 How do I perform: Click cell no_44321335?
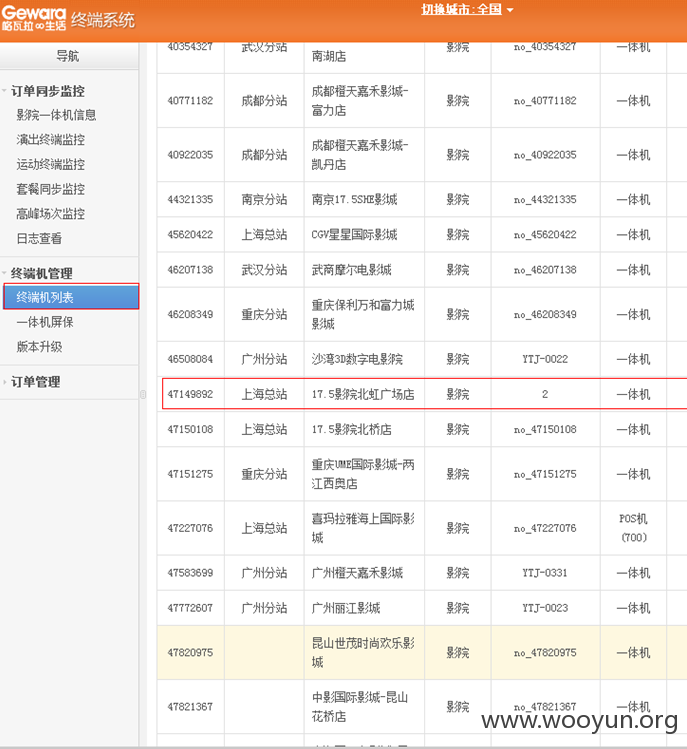point(545,199)
